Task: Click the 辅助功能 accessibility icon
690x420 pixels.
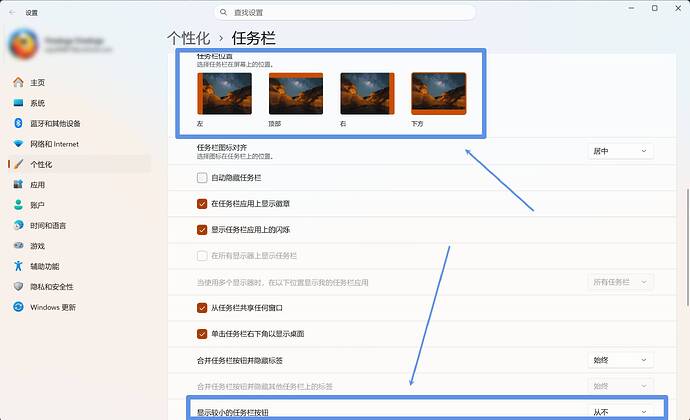Action: 18,266
